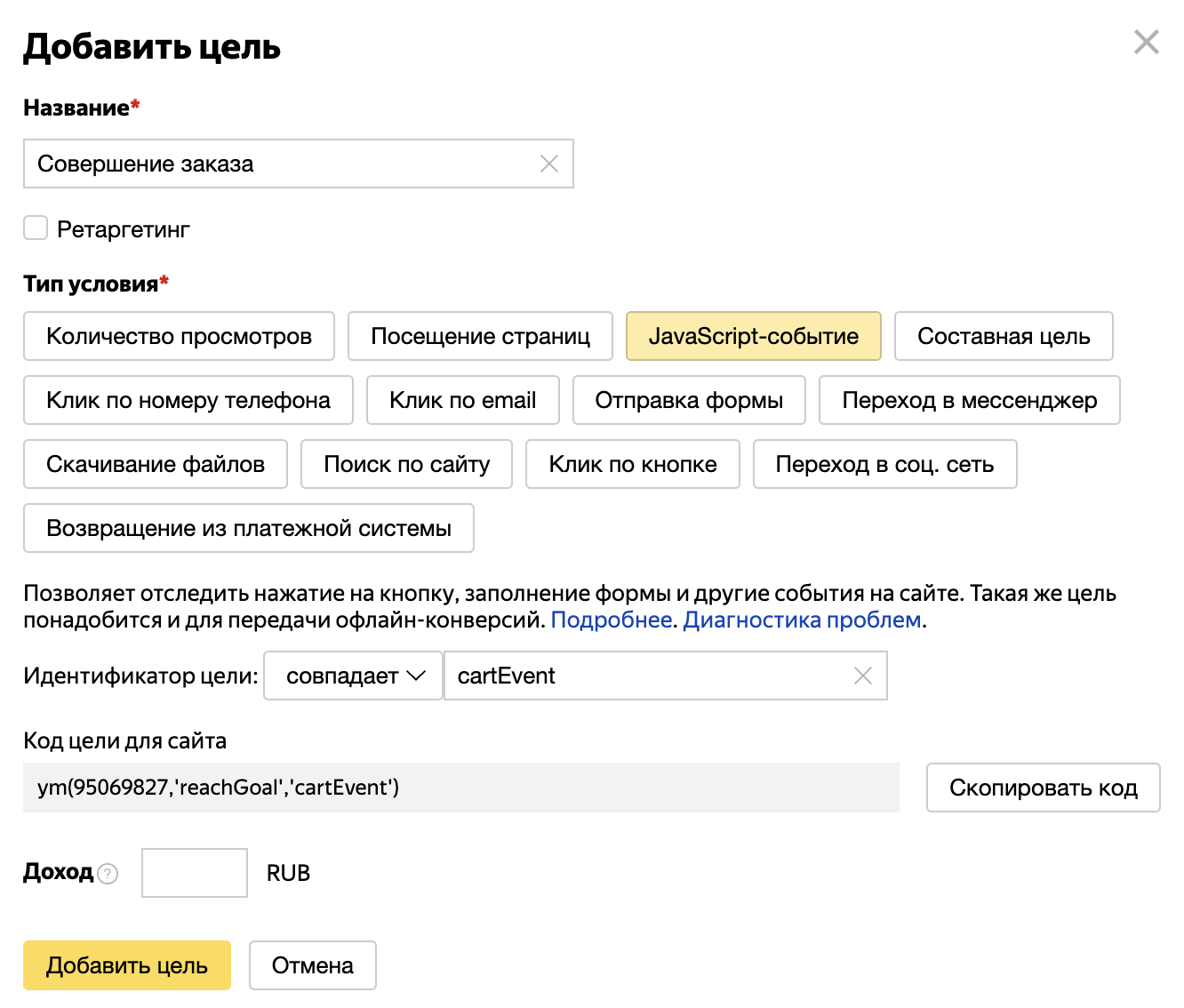
Task: Open the совпадает condition dropdown
Action: (x=354, y=676)
